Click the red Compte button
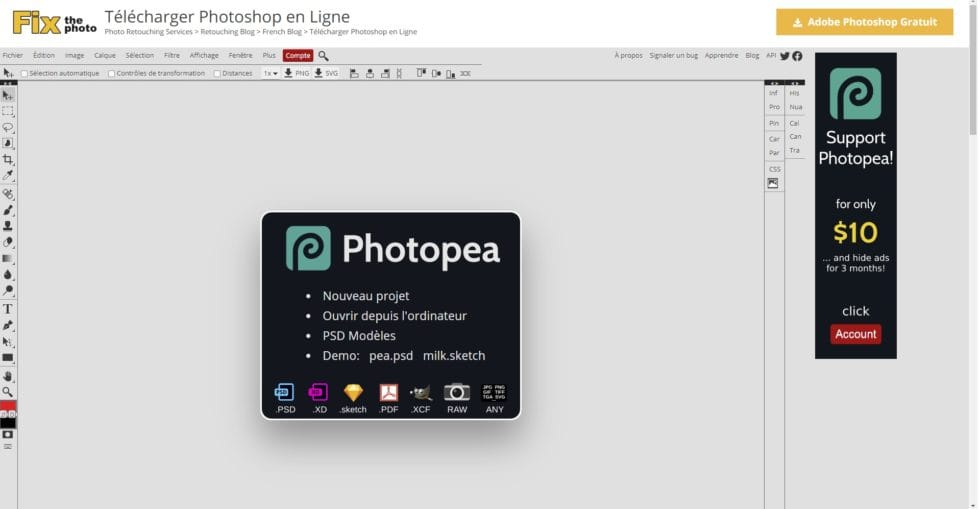Viewport: 980px width, 509px height. pos(298,56)
